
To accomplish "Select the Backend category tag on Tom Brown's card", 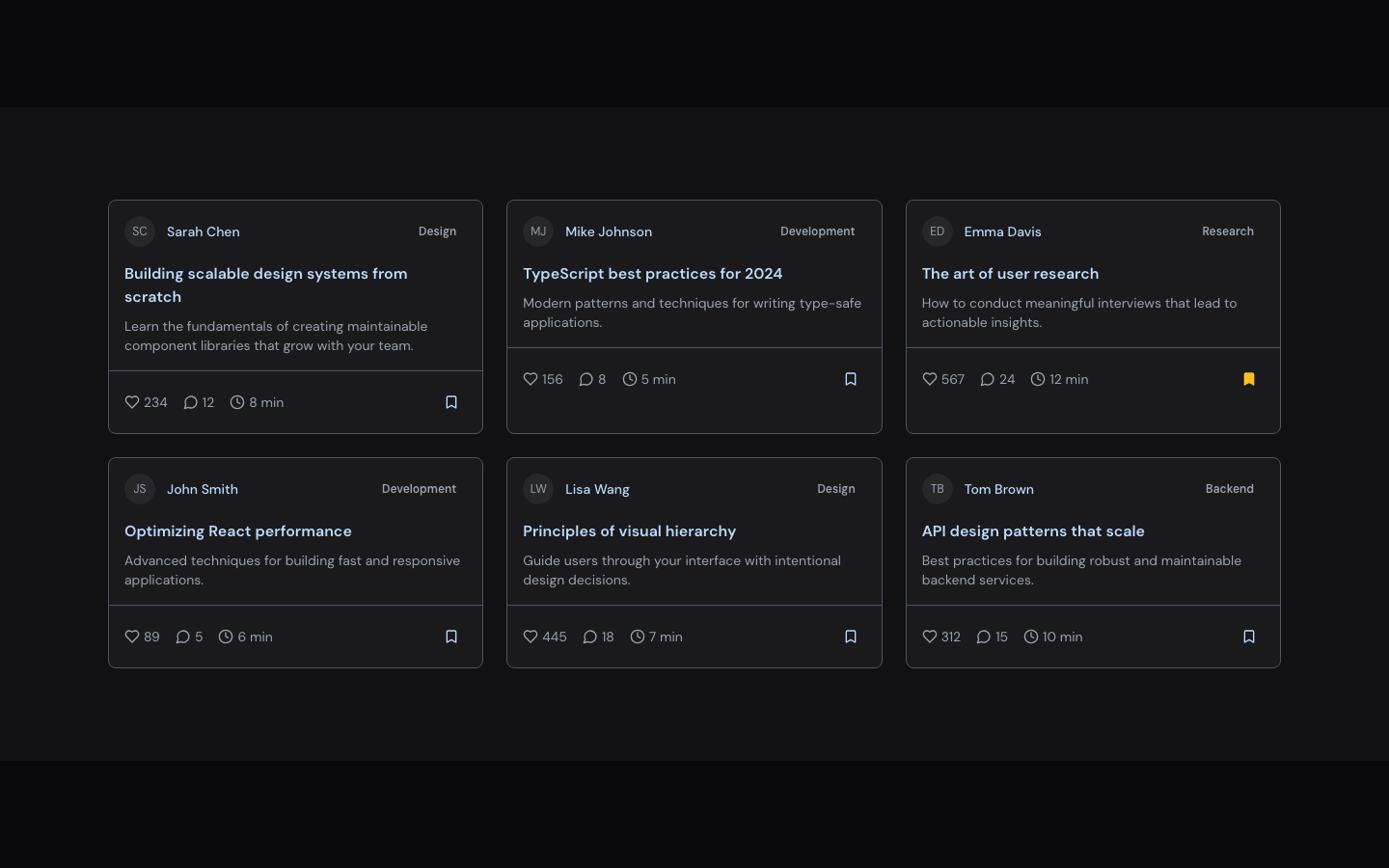I will (1230, 489).
